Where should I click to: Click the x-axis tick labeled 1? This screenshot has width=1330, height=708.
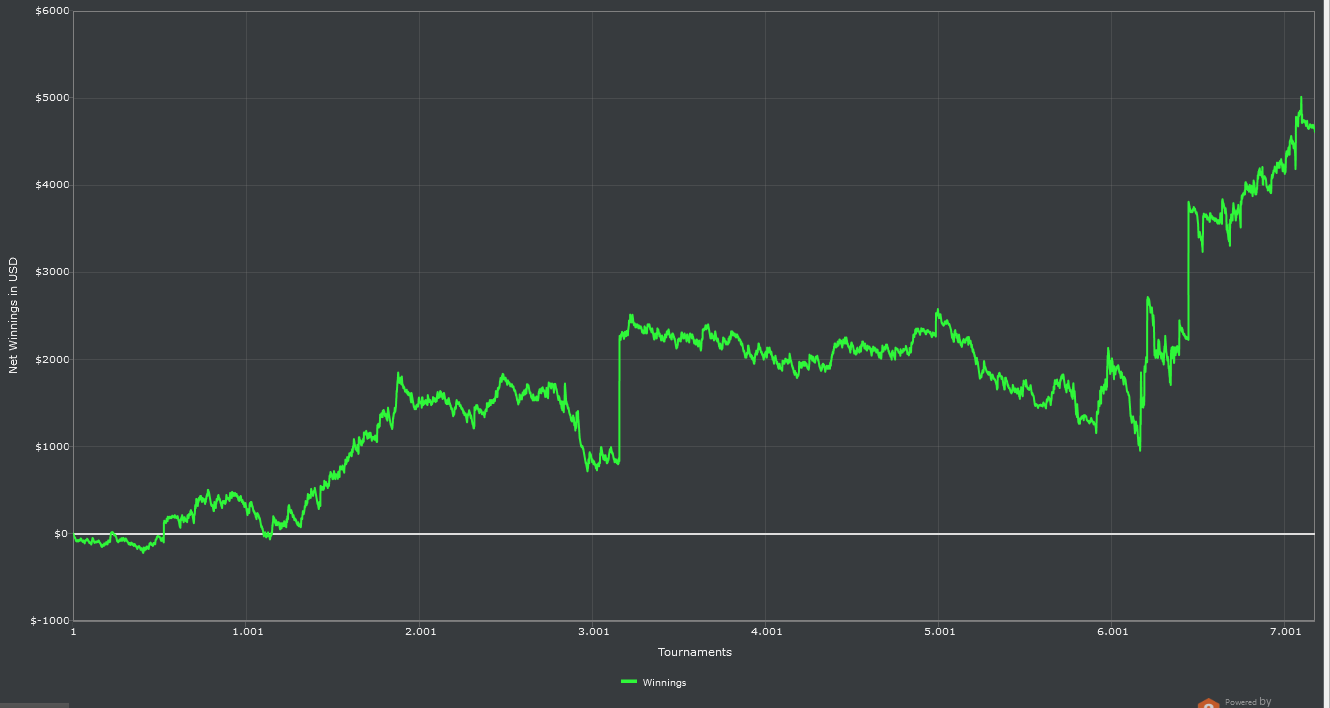tap(74, 632)
